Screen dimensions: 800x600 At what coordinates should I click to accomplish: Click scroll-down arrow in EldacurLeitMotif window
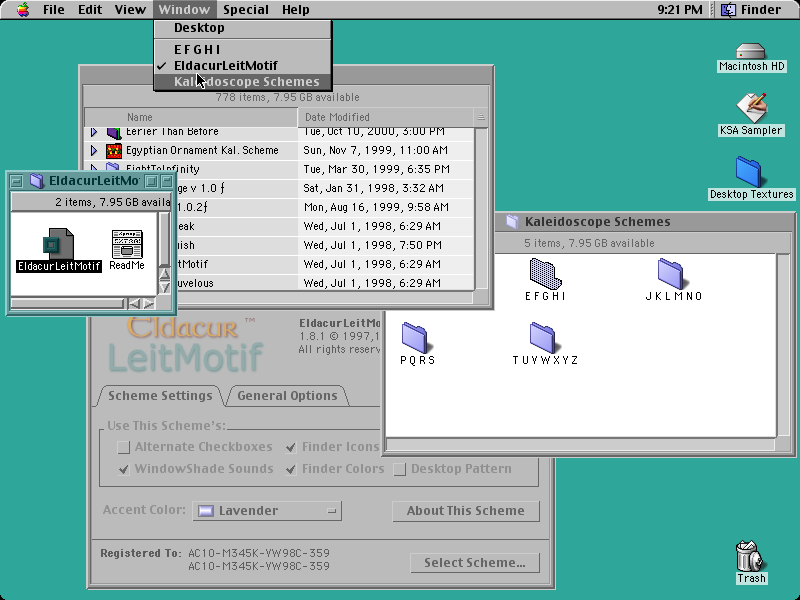(x=164, y=287)
